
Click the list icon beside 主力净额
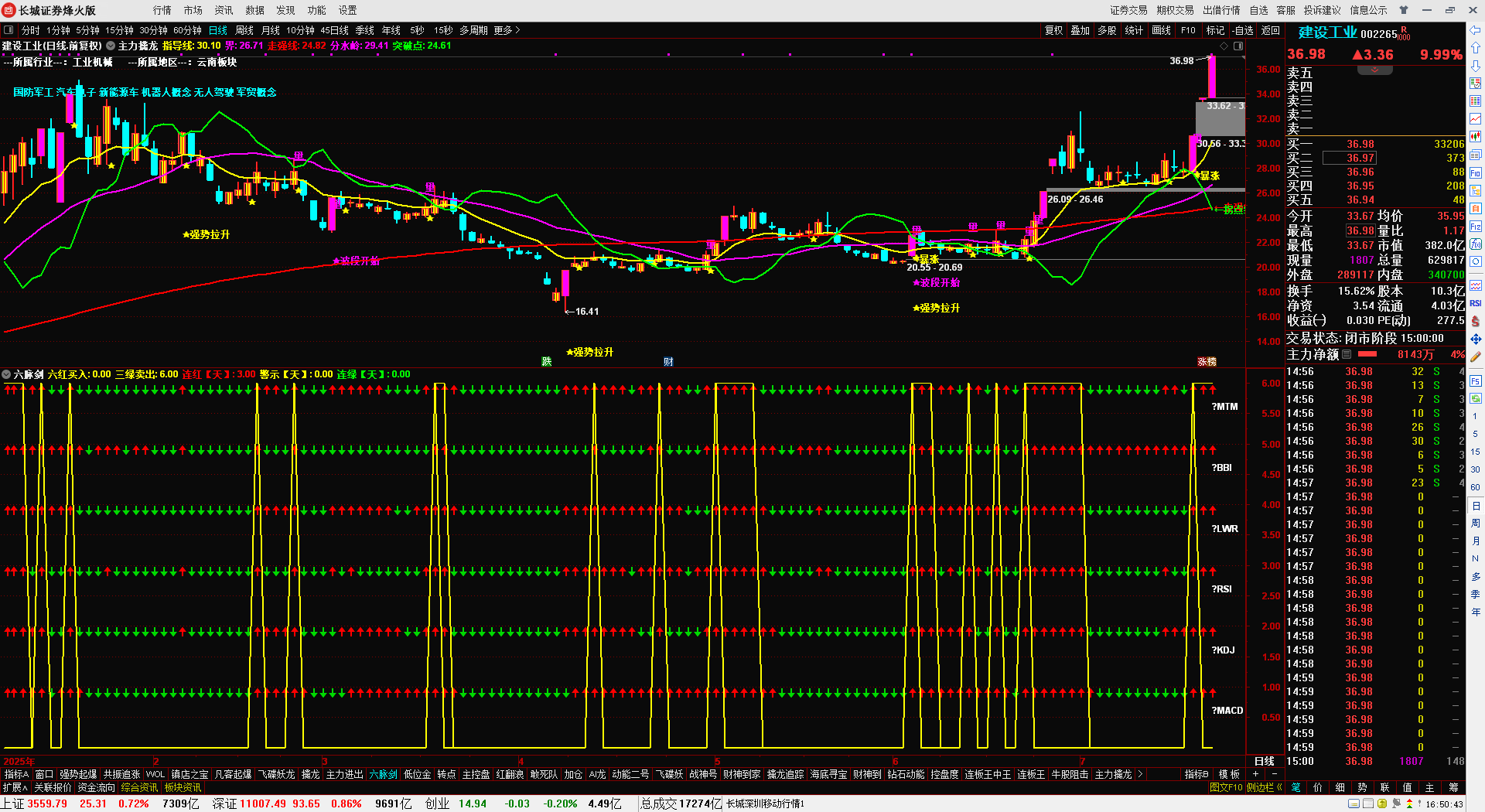pyautogui.click(x=1347, y=354)
